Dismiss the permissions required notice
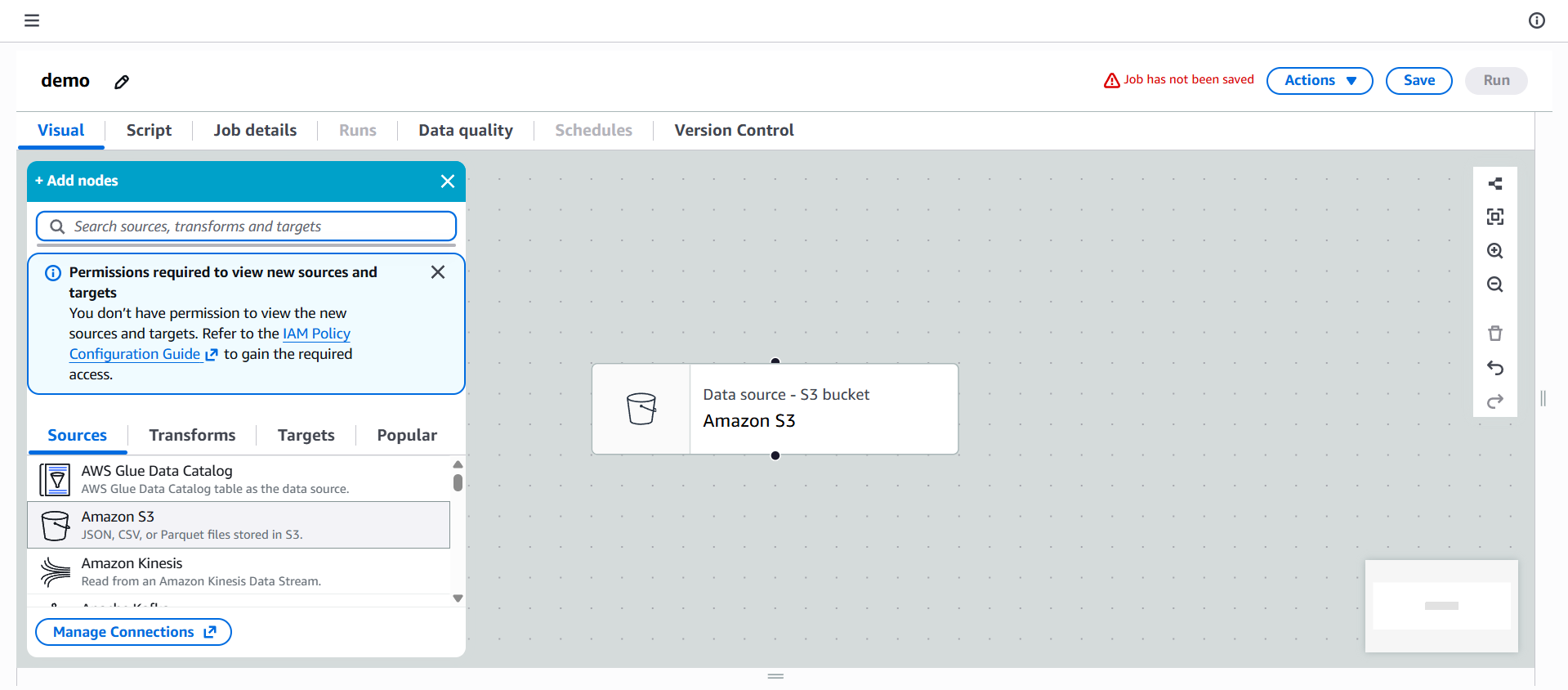 click(438, 272)
